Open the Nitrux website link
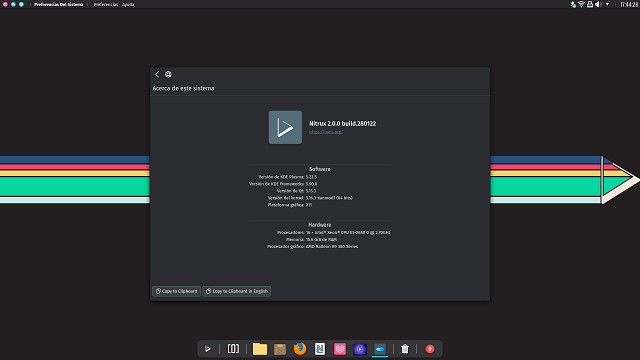Viewport: 640px width, 360px height. (326, 132)
